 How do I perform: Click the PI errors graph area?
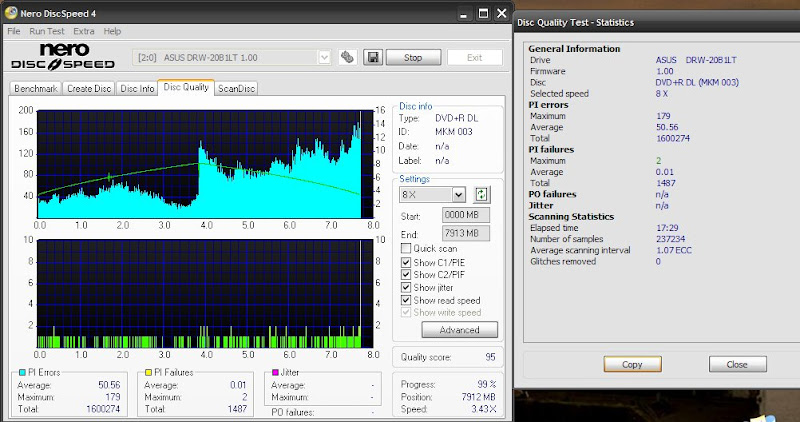click(x=206, y=164)
